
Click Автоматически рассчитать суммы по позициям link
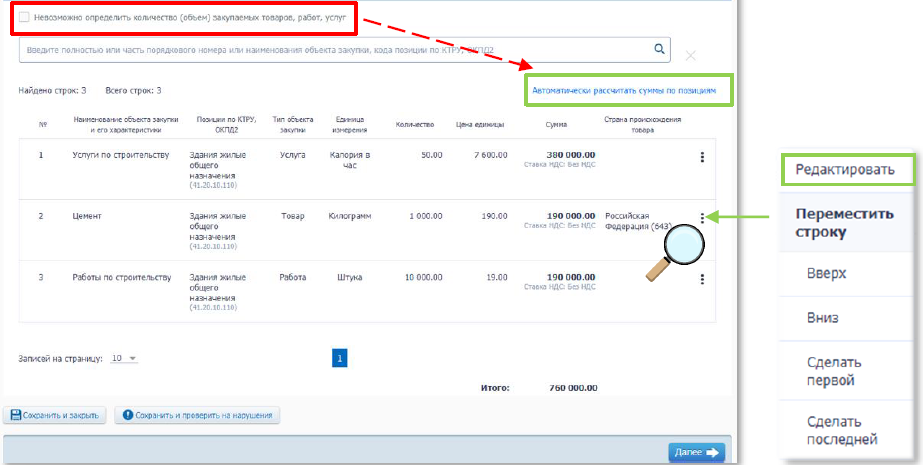click(x=624, y=90)
